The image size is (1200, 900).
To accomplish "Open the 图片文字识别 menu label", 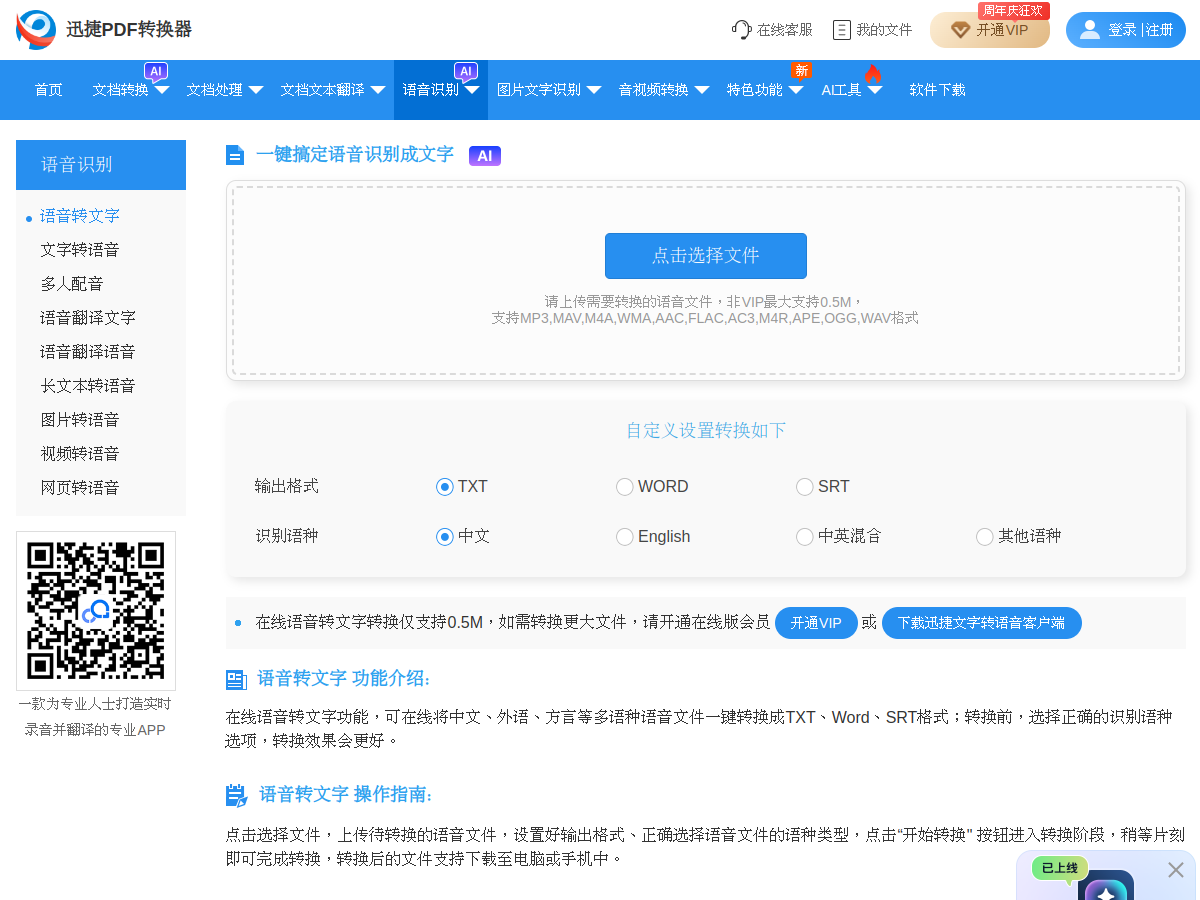I will coord(539,90).
